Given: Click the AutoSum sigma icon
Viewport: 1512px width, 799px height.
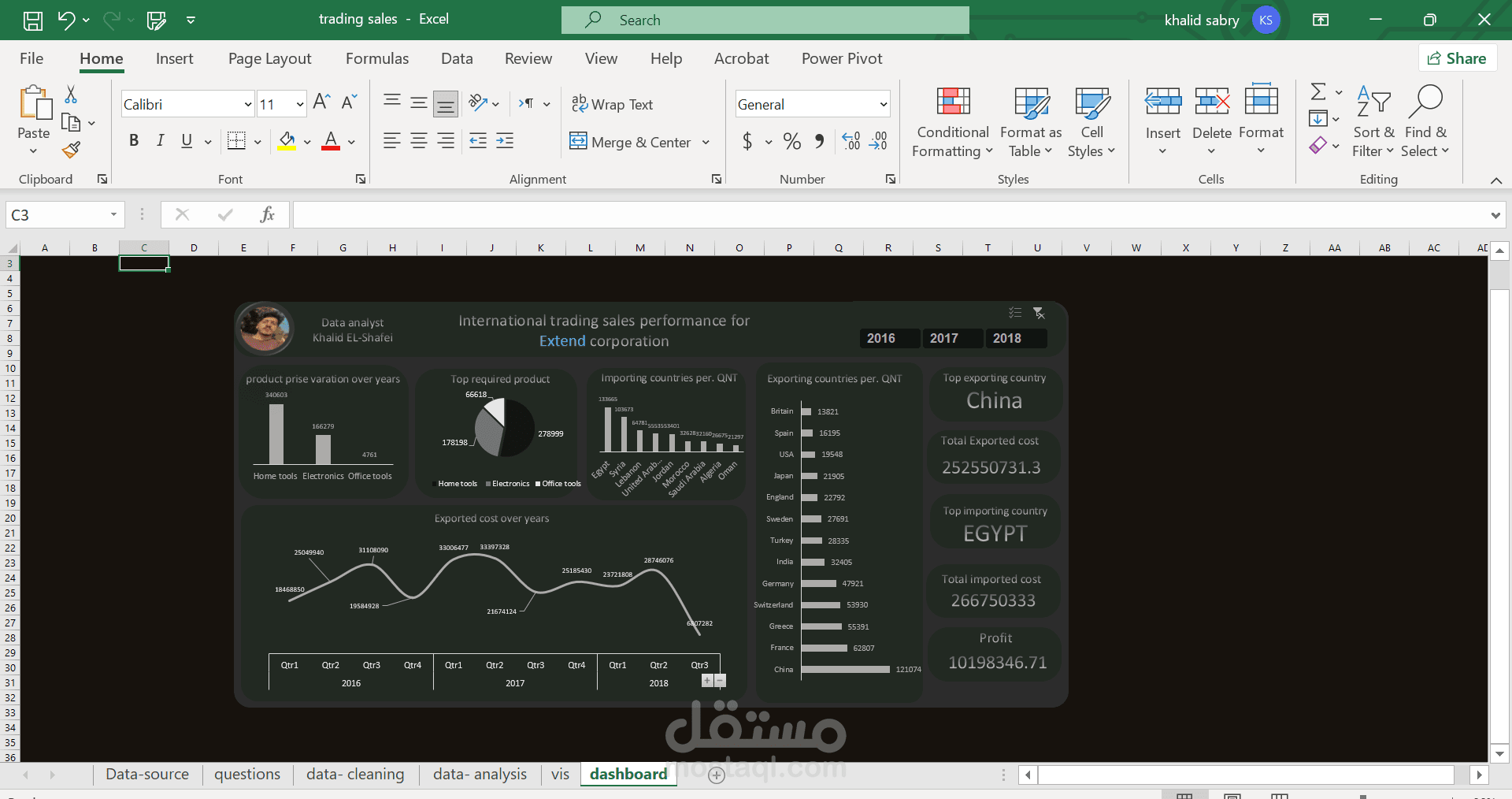Looking at the screenshot, I should (1318, 92).
